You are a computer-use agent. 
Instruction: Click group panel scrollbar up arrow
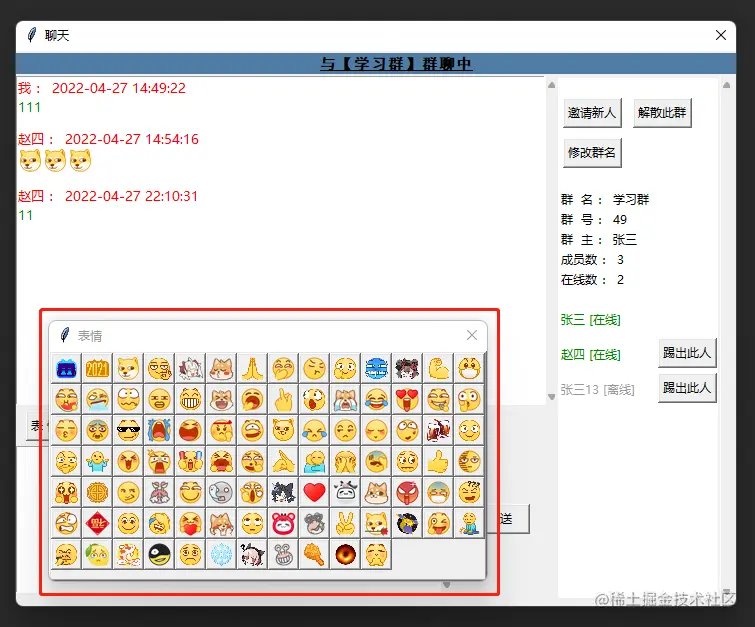point(727,85)
